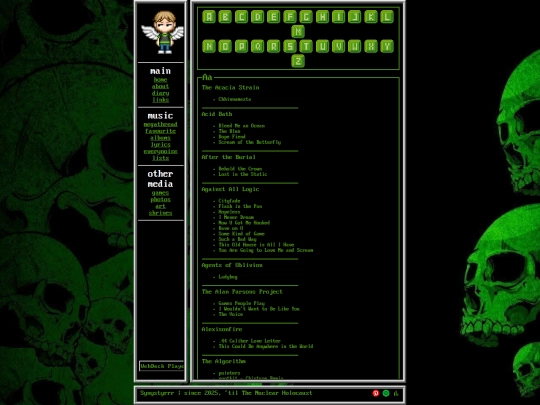The height and width of the screenshot is (405, 540).
Task: Open the music megathread
Action: 160,124
